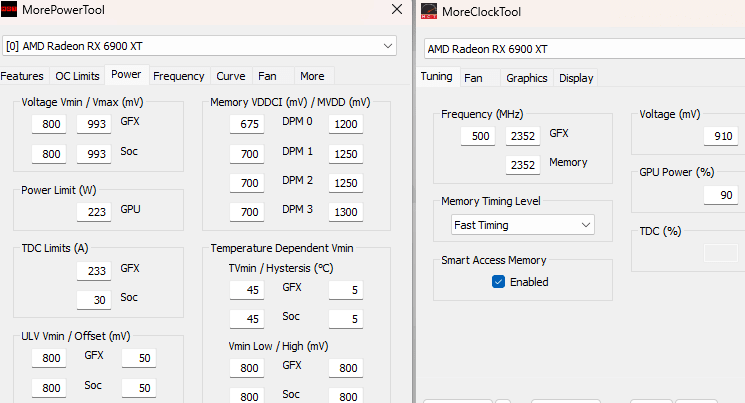Expand the Memory Timing Level dropdown
745x403 pixels.
523,225
